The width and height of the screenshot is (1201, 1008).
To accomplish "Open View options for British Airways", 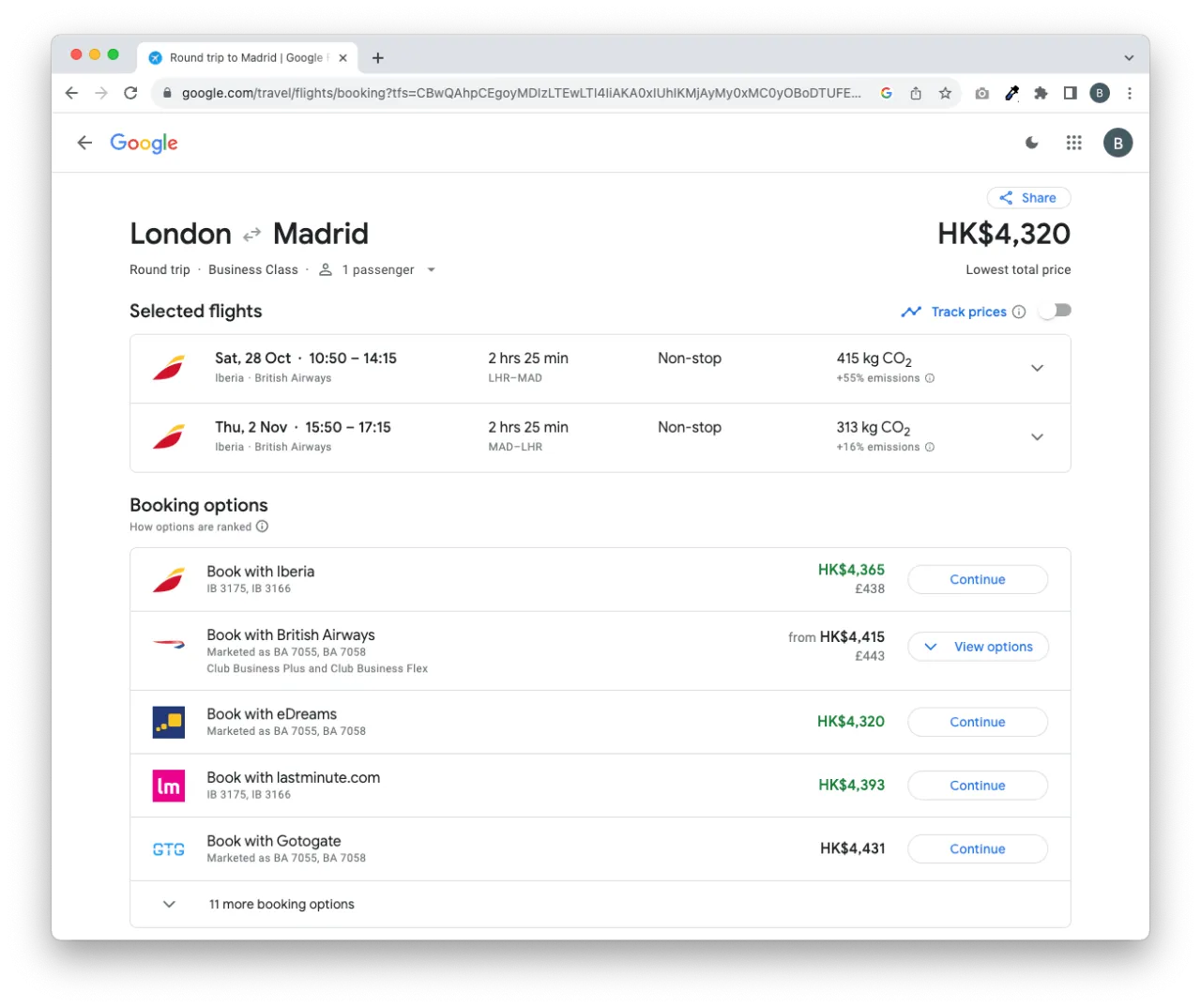I will pyautogui.click(x=978, y=647).
